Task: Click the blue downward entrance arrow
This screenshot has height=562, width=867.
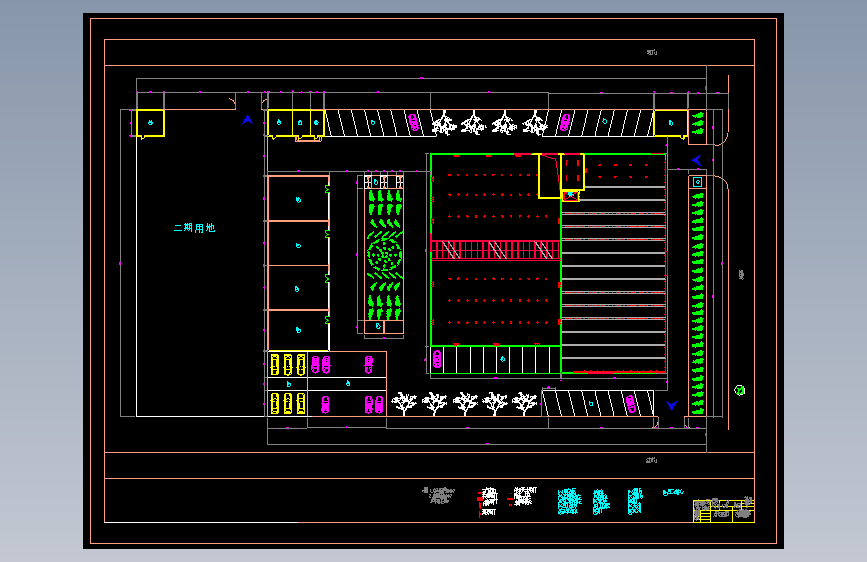Action: (672, 405)
